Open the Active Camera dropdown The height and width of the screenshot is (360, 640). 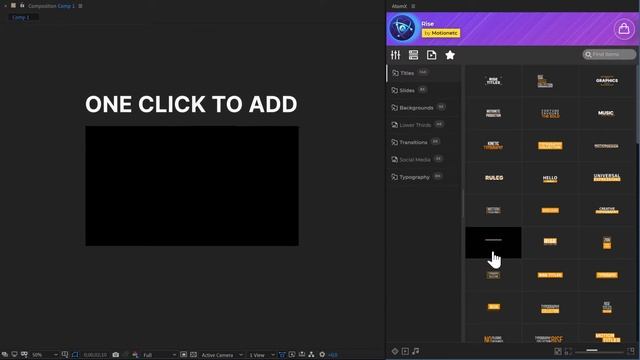pos(222,355)
